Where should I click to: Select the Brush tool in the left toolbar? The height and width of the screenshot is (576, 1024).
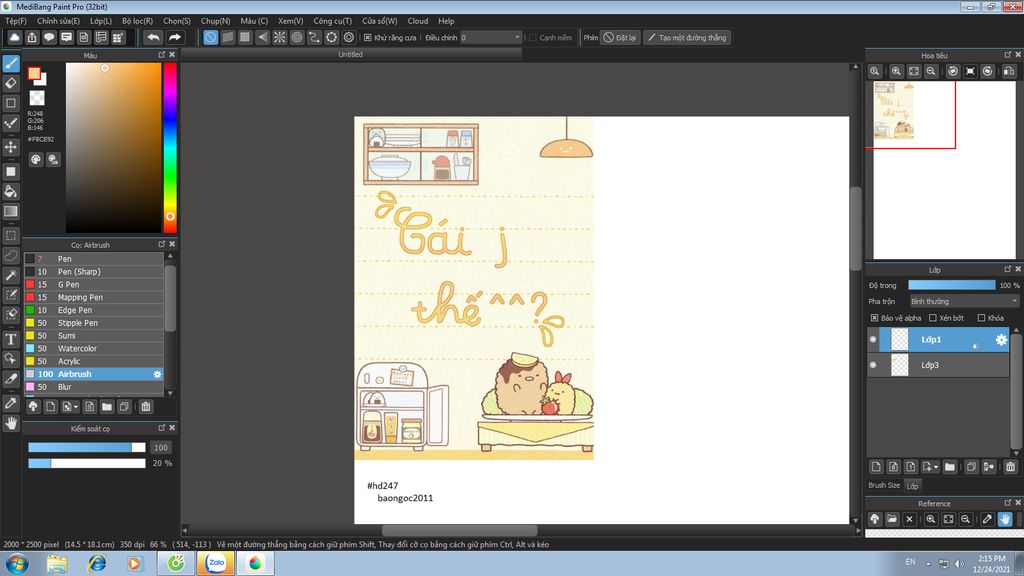point(11,63)
